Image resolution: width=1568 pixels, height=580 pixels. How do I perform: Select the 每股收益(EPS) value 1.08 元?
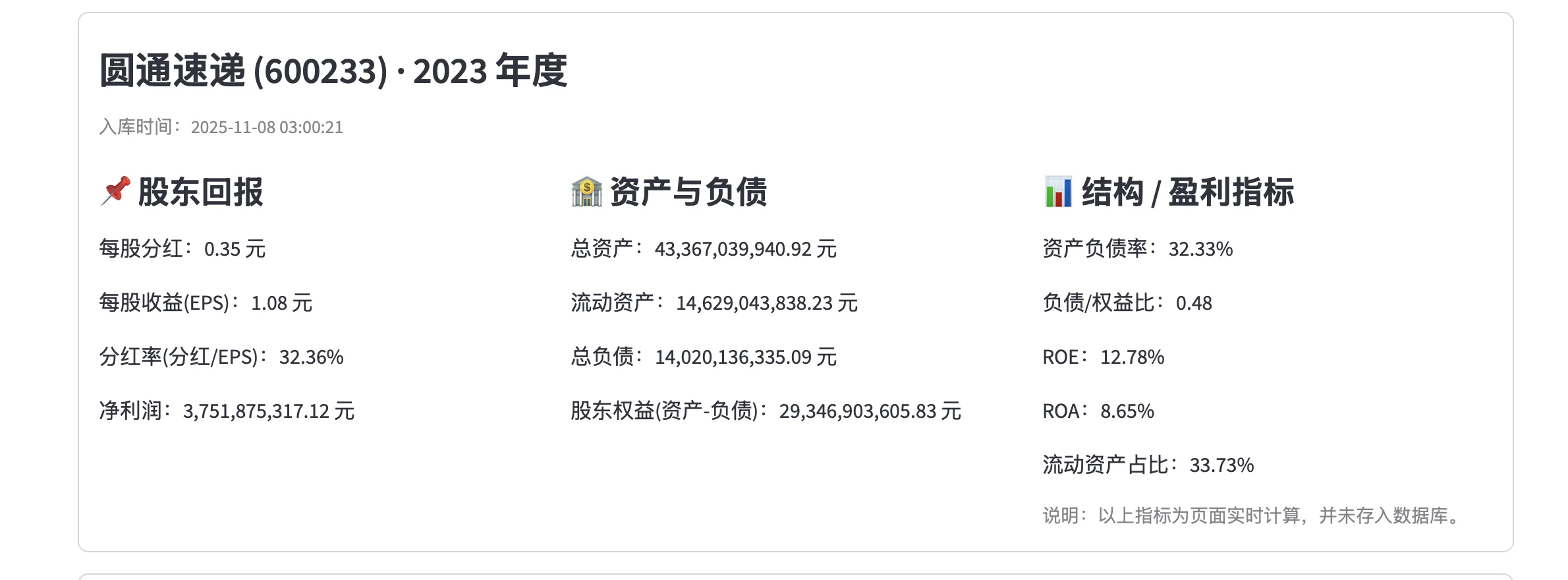[x=281, y=303]
